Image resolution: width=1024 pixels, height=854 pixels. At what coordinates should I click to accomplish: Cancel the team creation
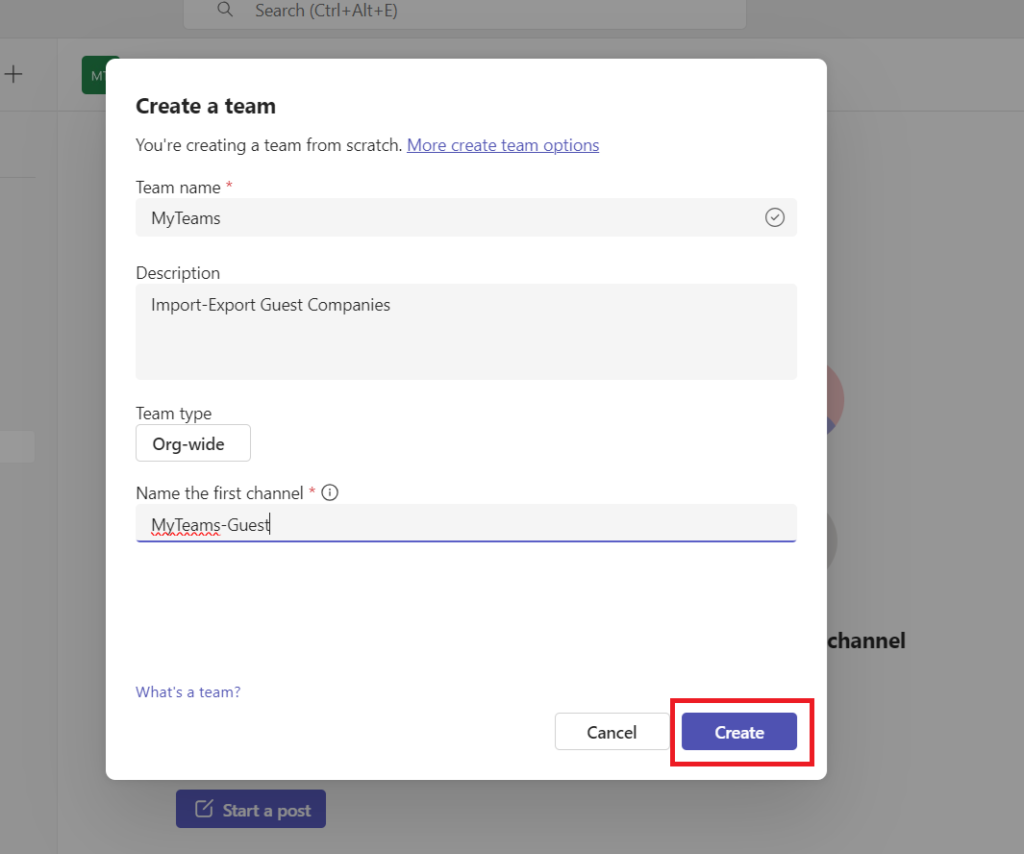[611, 731]
